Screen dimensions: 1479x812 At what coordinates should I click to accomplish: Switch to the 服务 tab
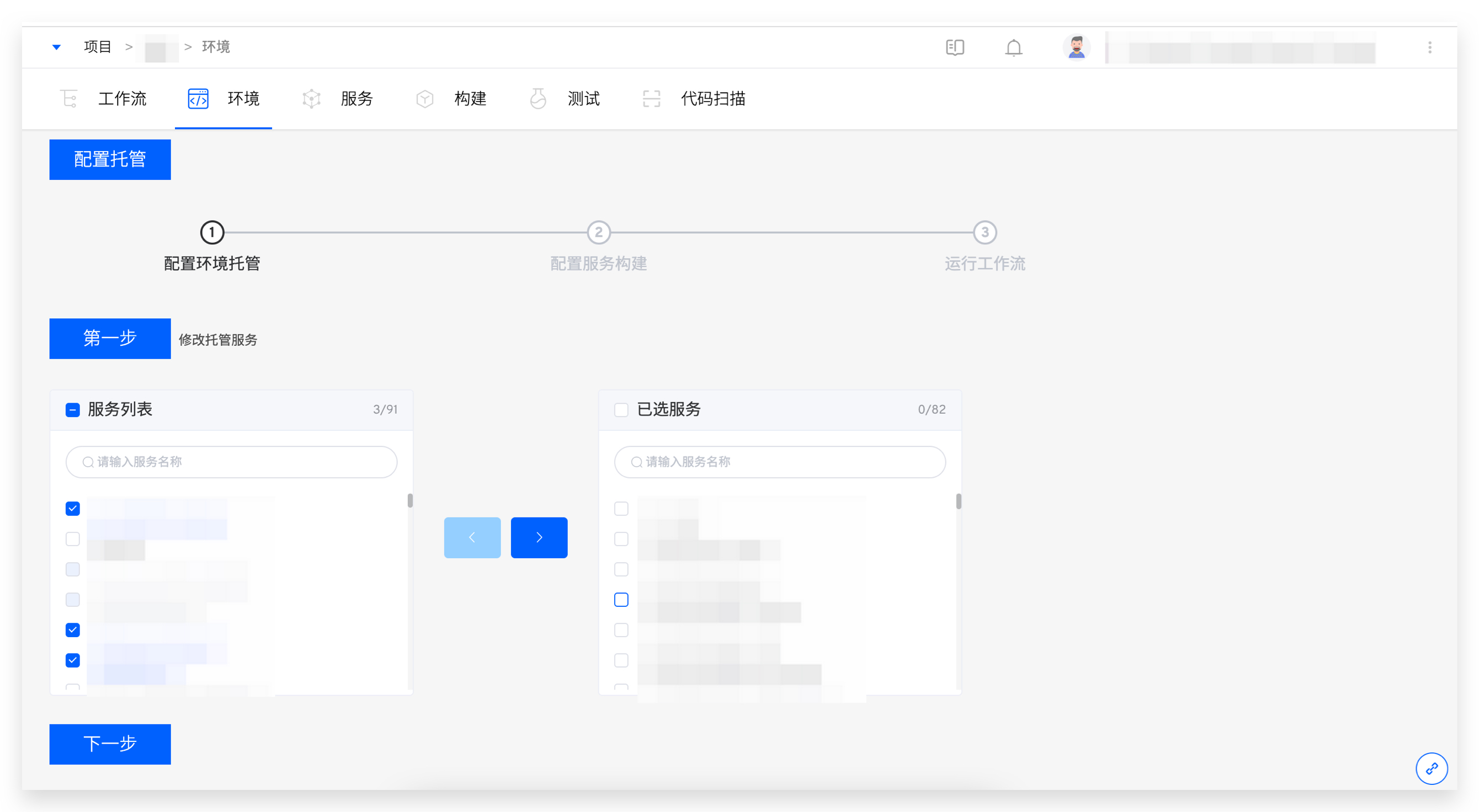tap(356, 99)
